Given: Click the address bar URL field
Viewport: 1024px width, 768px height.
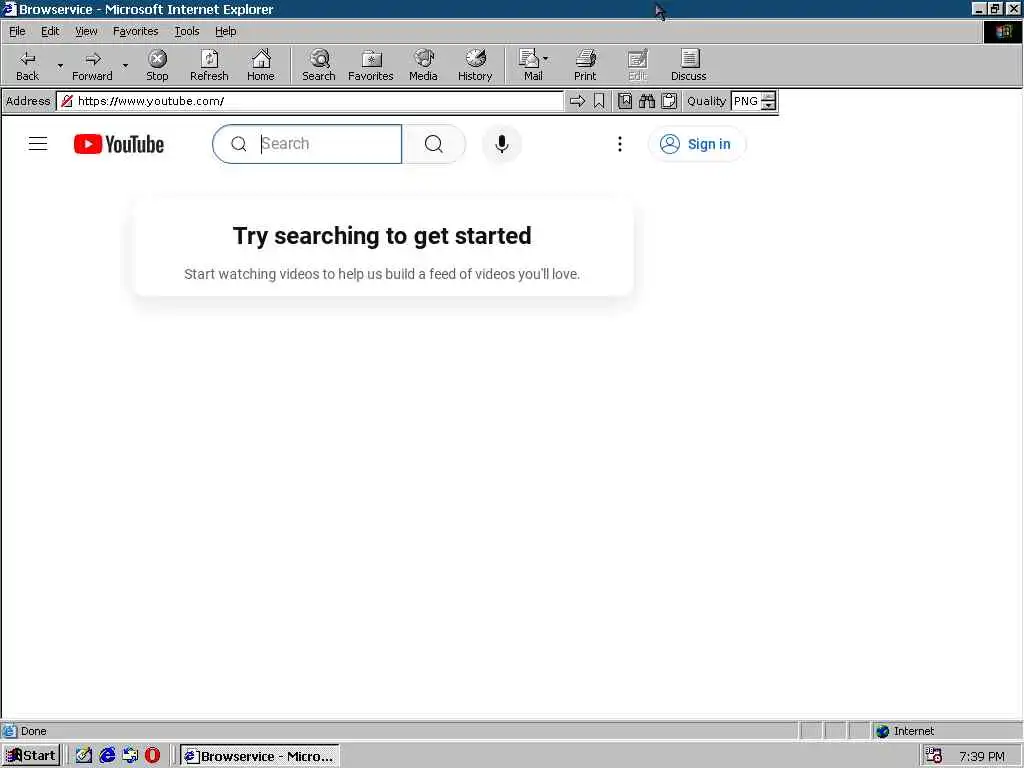Looking at the screenshot, I should (310, 101).
